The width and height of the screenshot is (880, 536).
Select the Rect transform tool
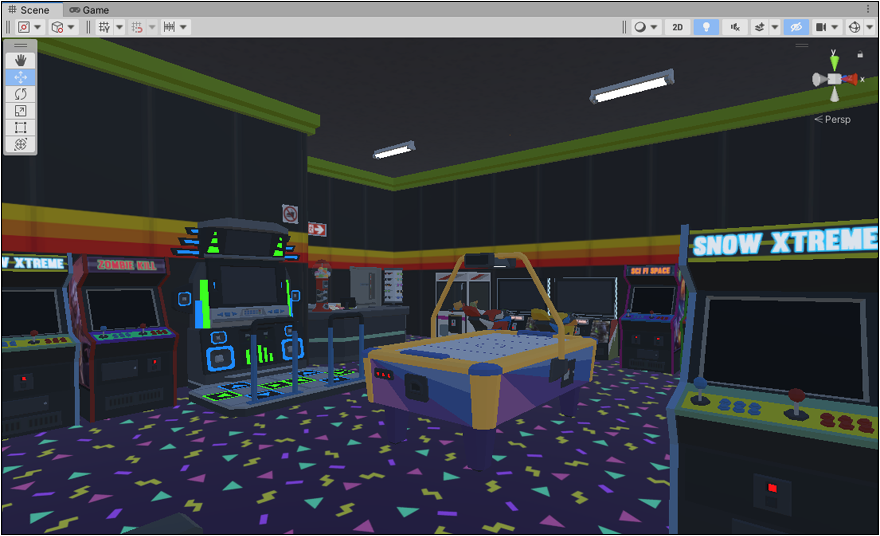[20, 128]
